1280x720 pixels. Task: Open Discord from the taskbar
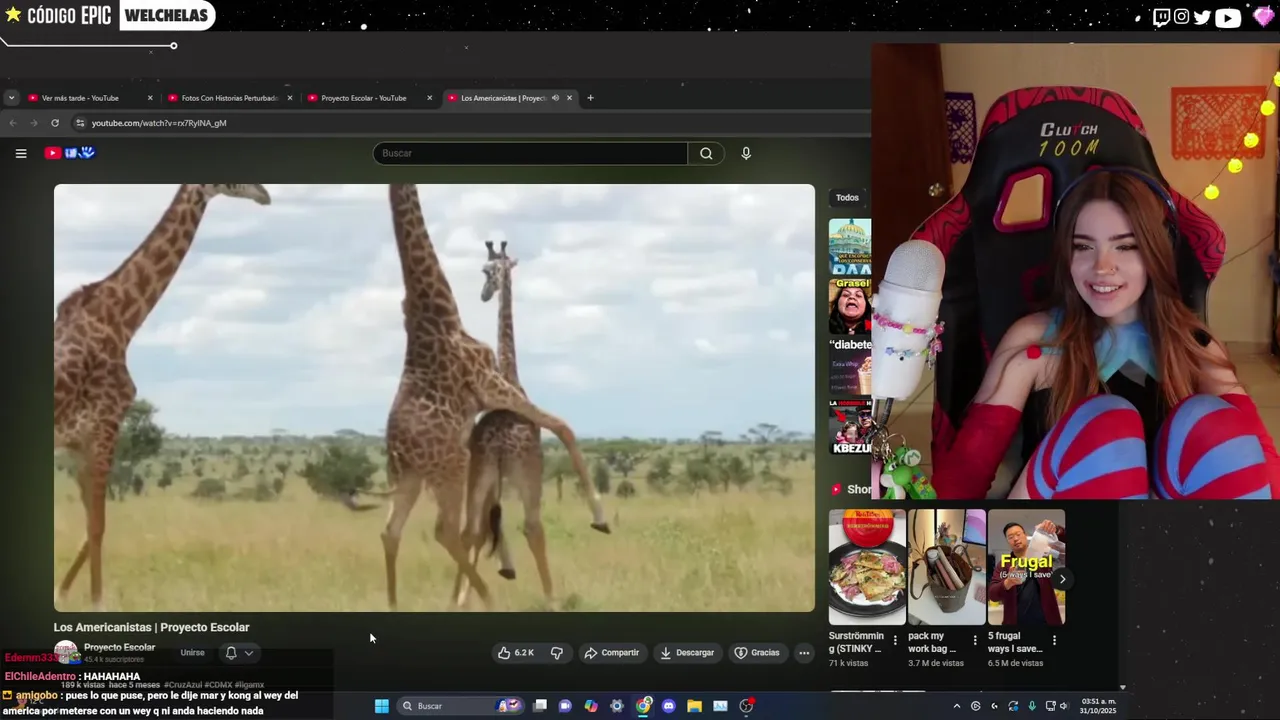669,706
